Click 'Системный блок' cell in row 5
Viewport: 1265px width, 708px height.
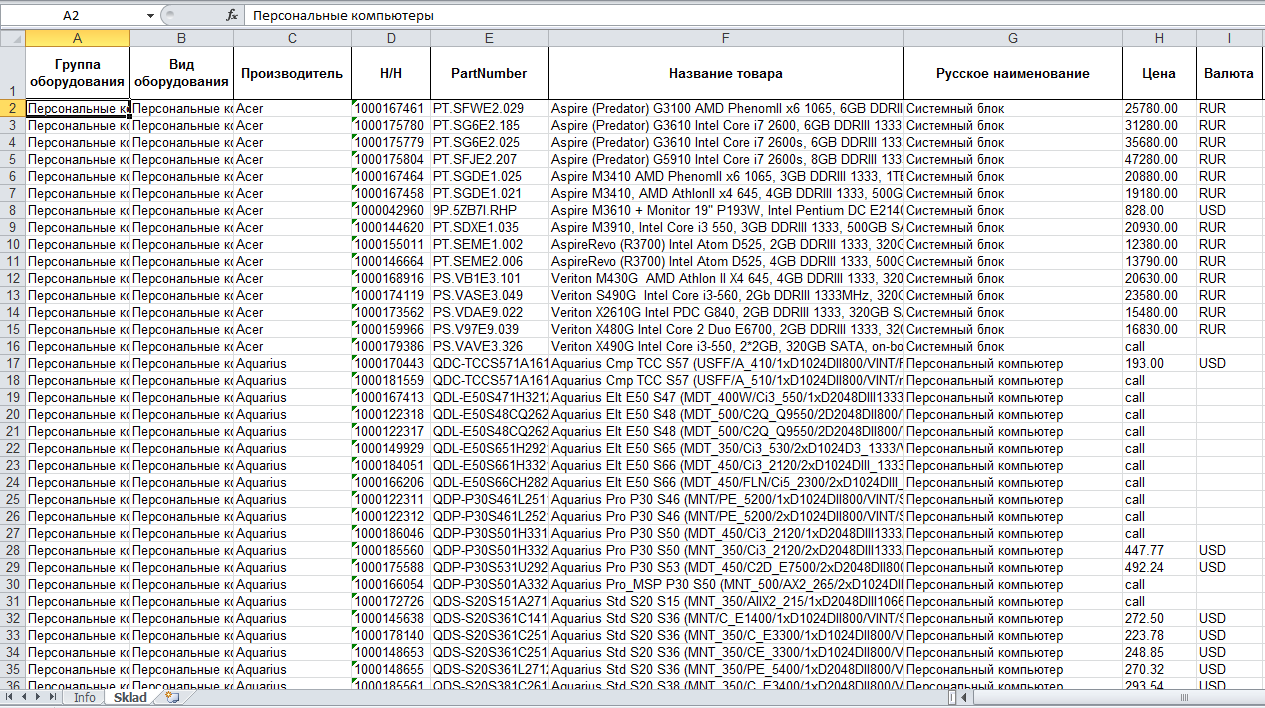pos(1013,159)
